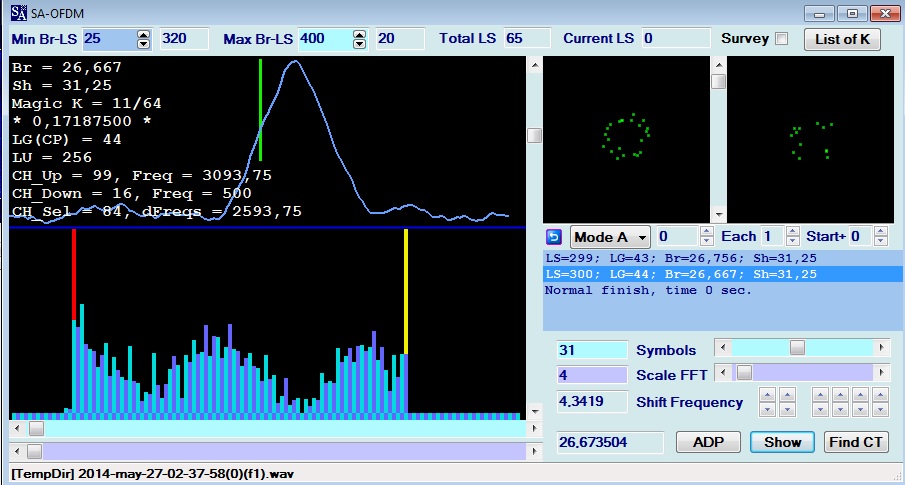
Task: Increase the Min Br-LS value with up arrow
Action: click(143, 35)
